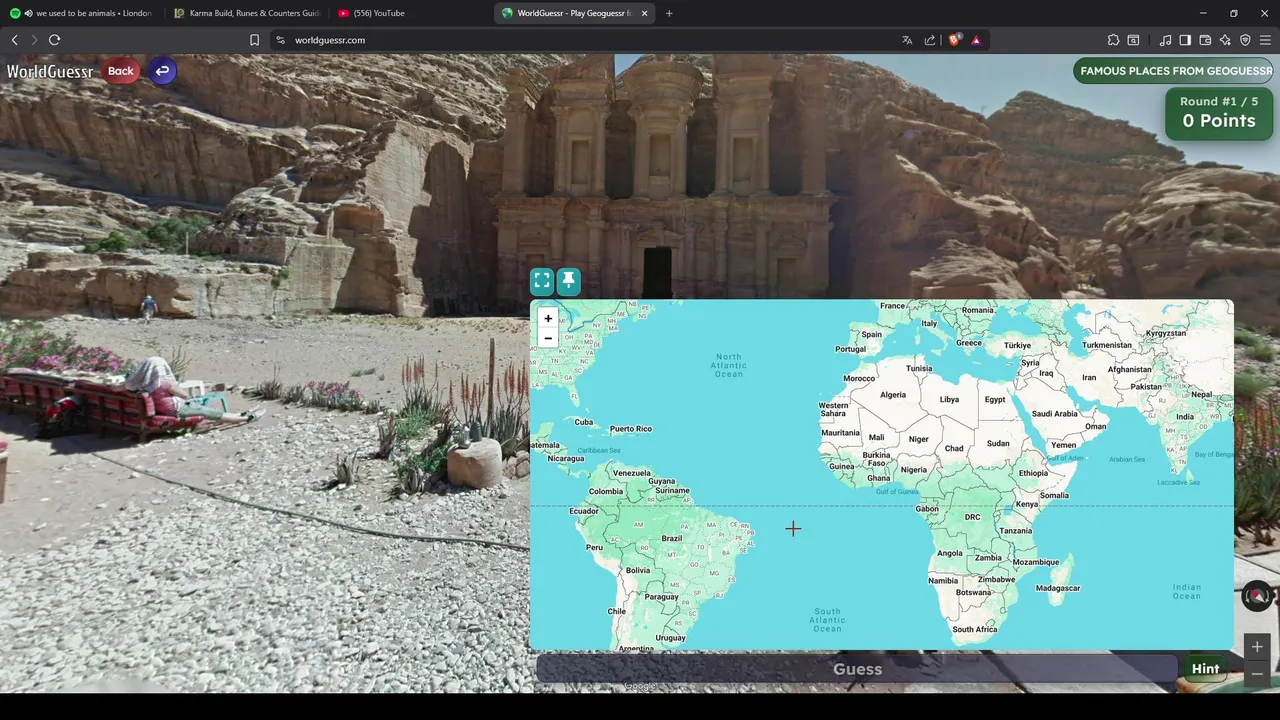Click the Hint button
Viewport: 1280px width, 720px height.
point(1205,669)
